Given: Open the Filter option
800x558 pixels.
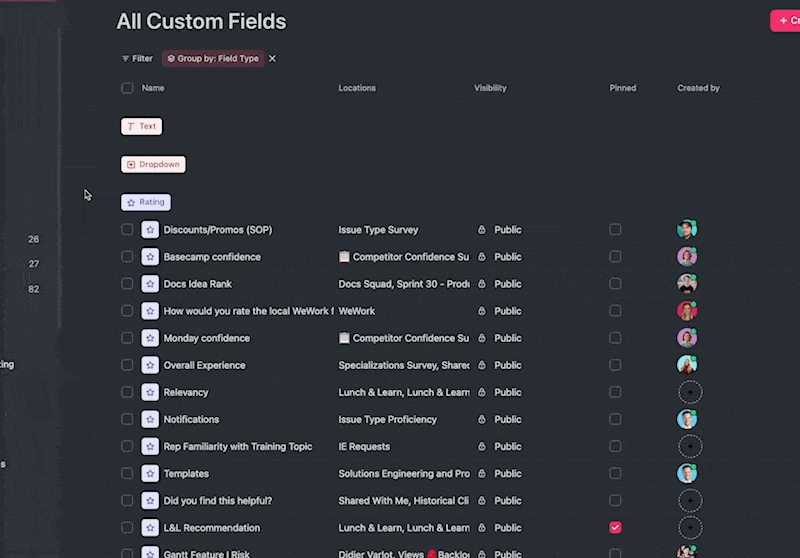Looking at the screenshot, I should click(x=137, y=59).
